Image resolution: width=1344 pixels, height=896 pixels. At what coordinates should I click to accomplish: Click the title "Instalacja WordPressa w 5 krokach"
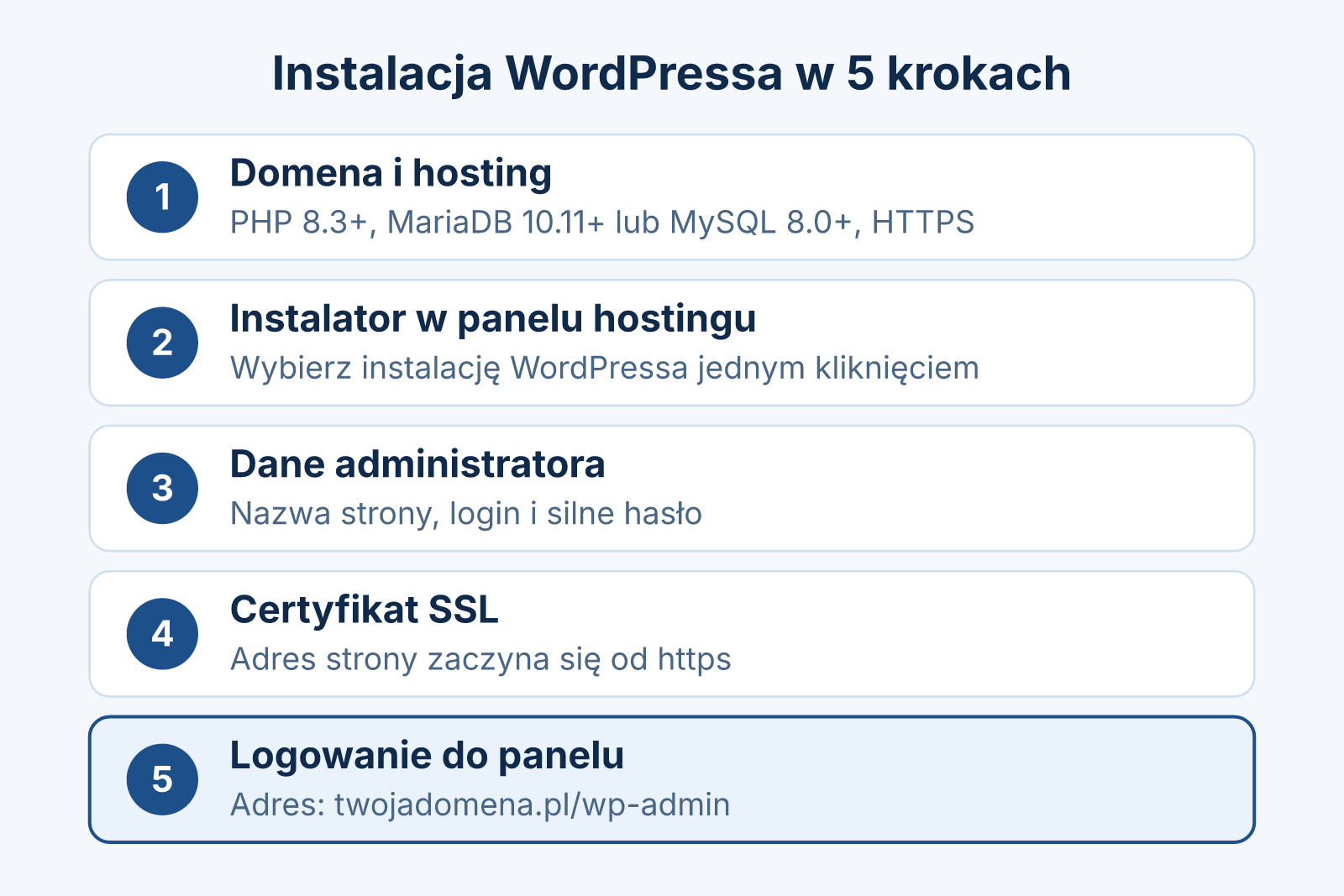(x=671, y=73)
